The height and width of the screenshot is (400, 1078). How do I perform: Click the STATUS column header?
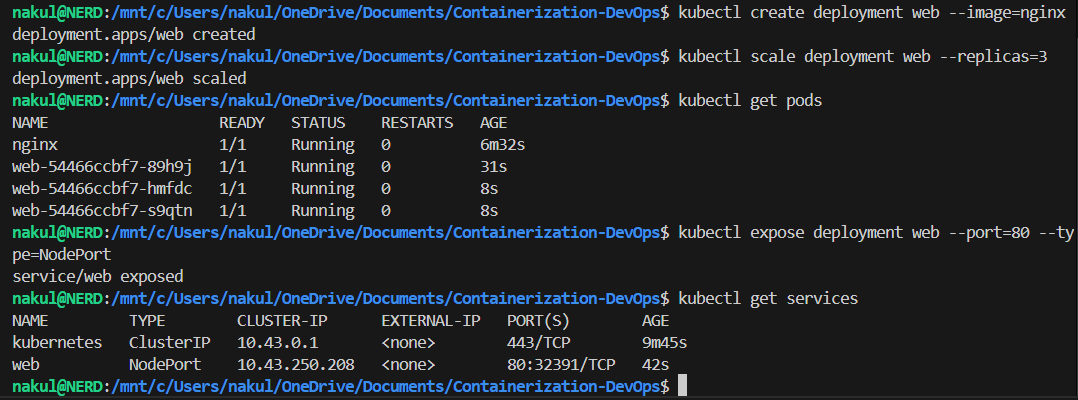point(318,123)
